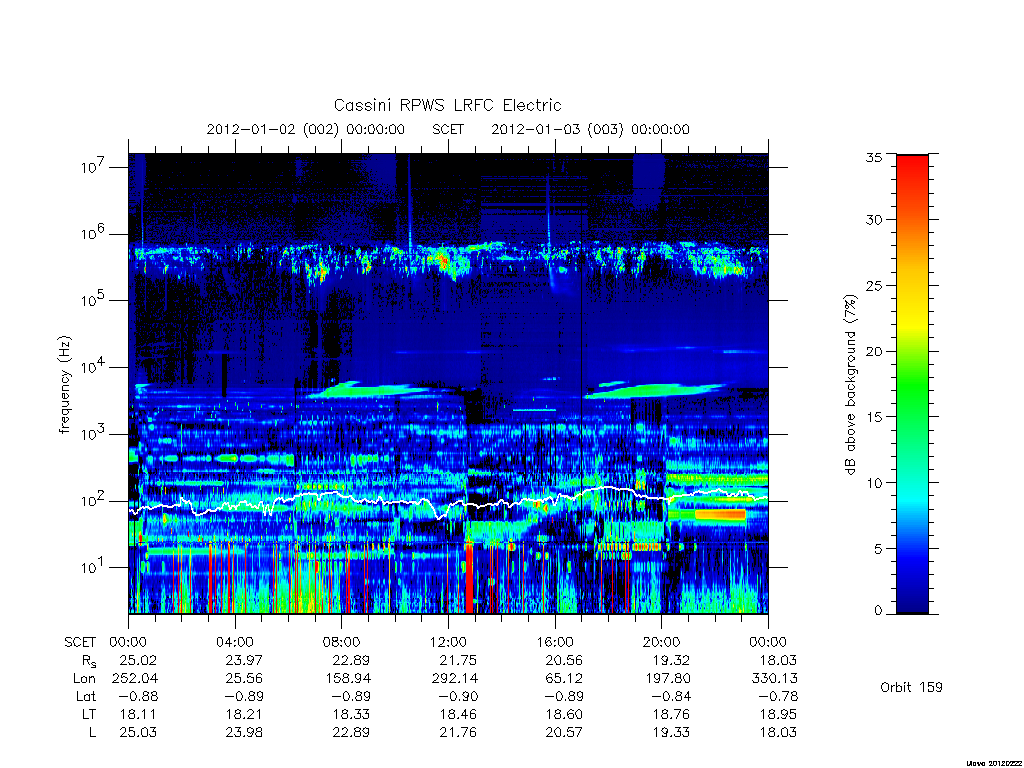Click the LT value 18.95
This screenshot has width=1024, height=768.
778,714
